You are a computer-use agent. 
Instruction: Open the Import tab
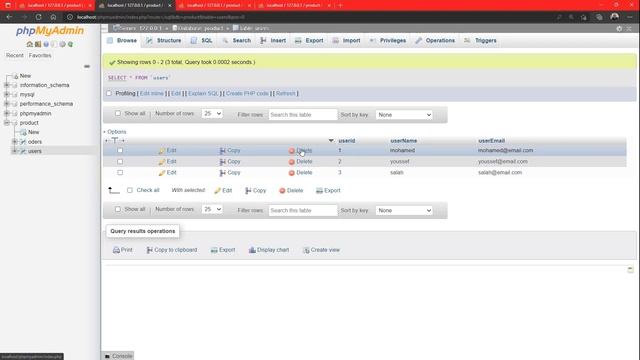click(x=346, y=40)
